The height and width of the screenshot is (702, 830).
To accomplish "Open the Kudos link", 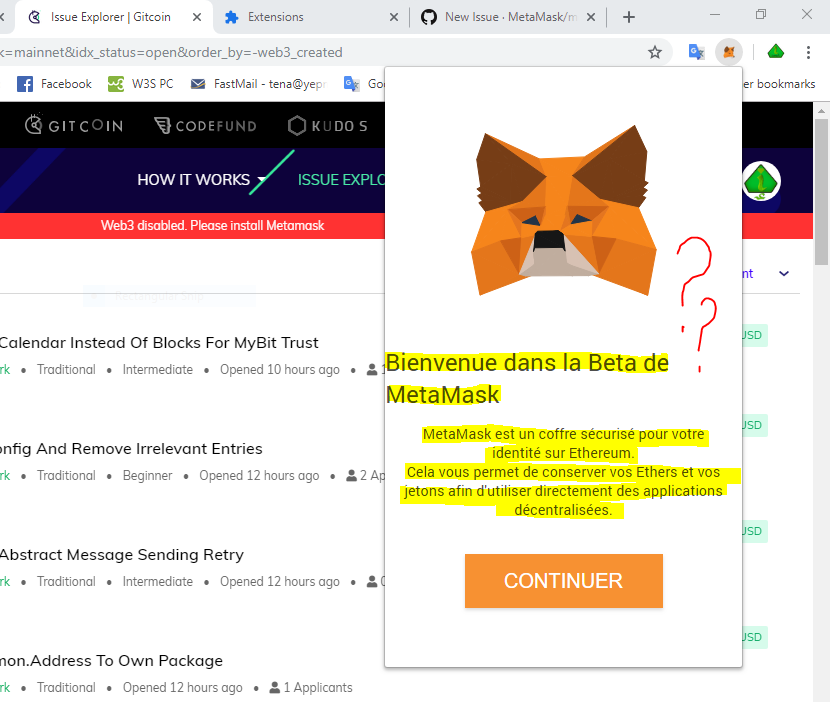I will 328,125.
